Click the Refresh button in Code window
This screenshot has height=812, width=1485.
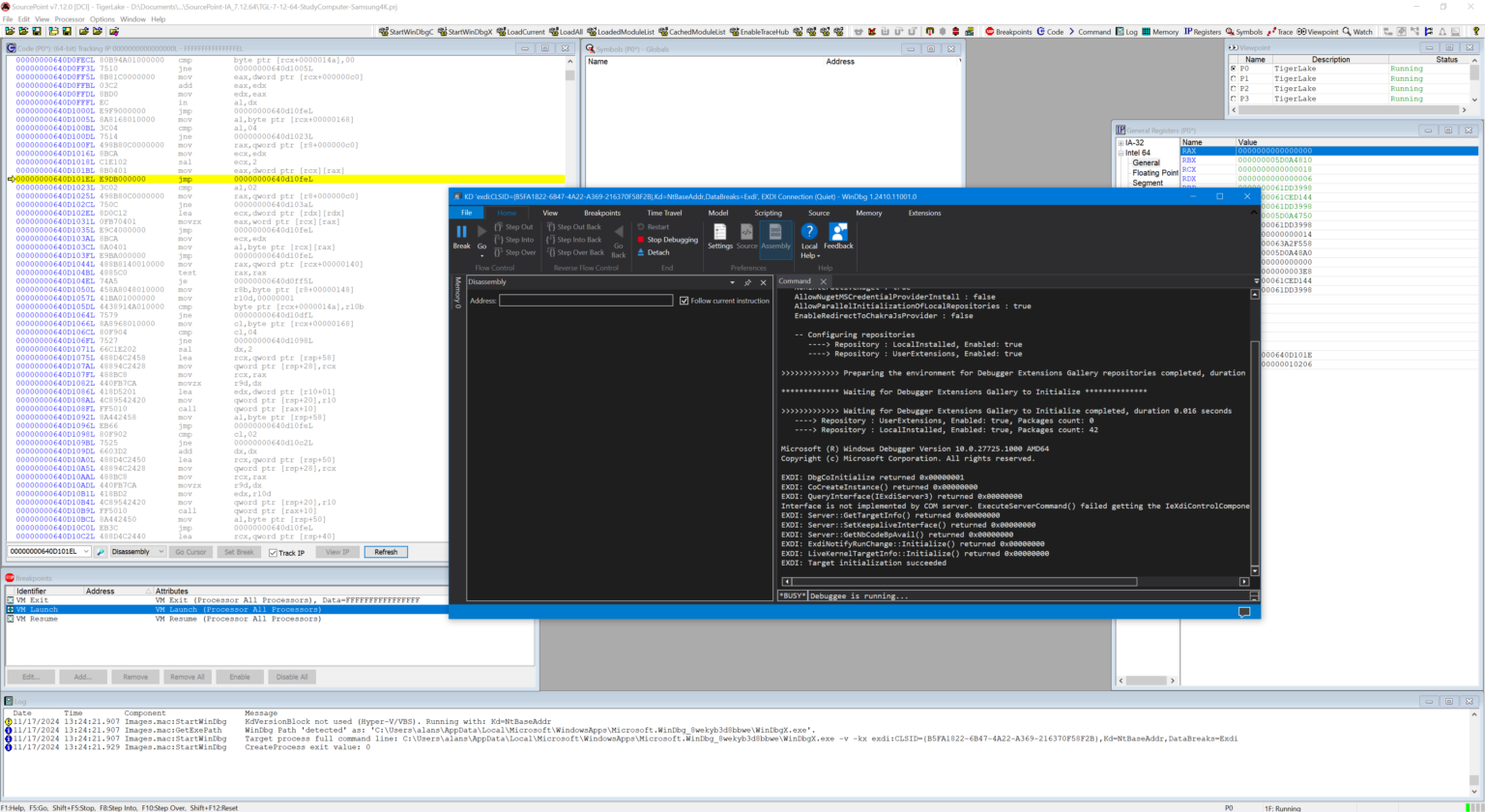386,552
